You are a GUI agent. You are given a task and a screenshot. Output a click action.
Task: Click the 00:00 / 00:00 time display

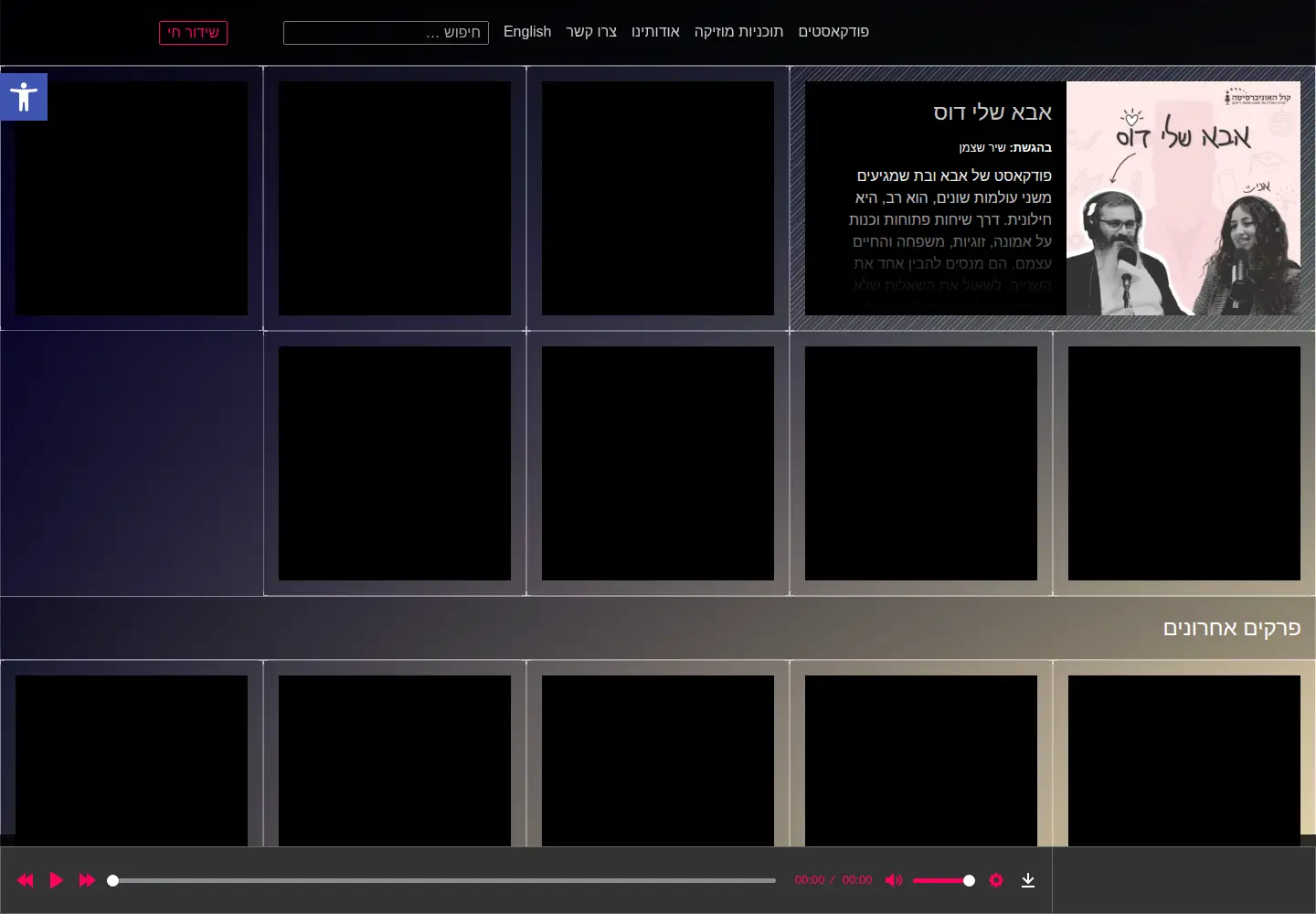click(833, 880)
